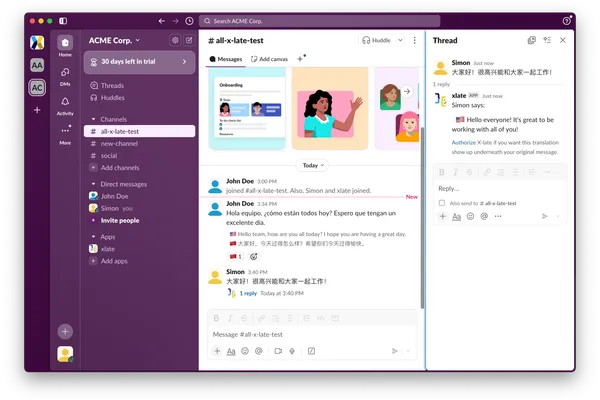Open channel send options dropdown
The height and width of the screenshot is (400, 600).
click(x=408, y=351)
